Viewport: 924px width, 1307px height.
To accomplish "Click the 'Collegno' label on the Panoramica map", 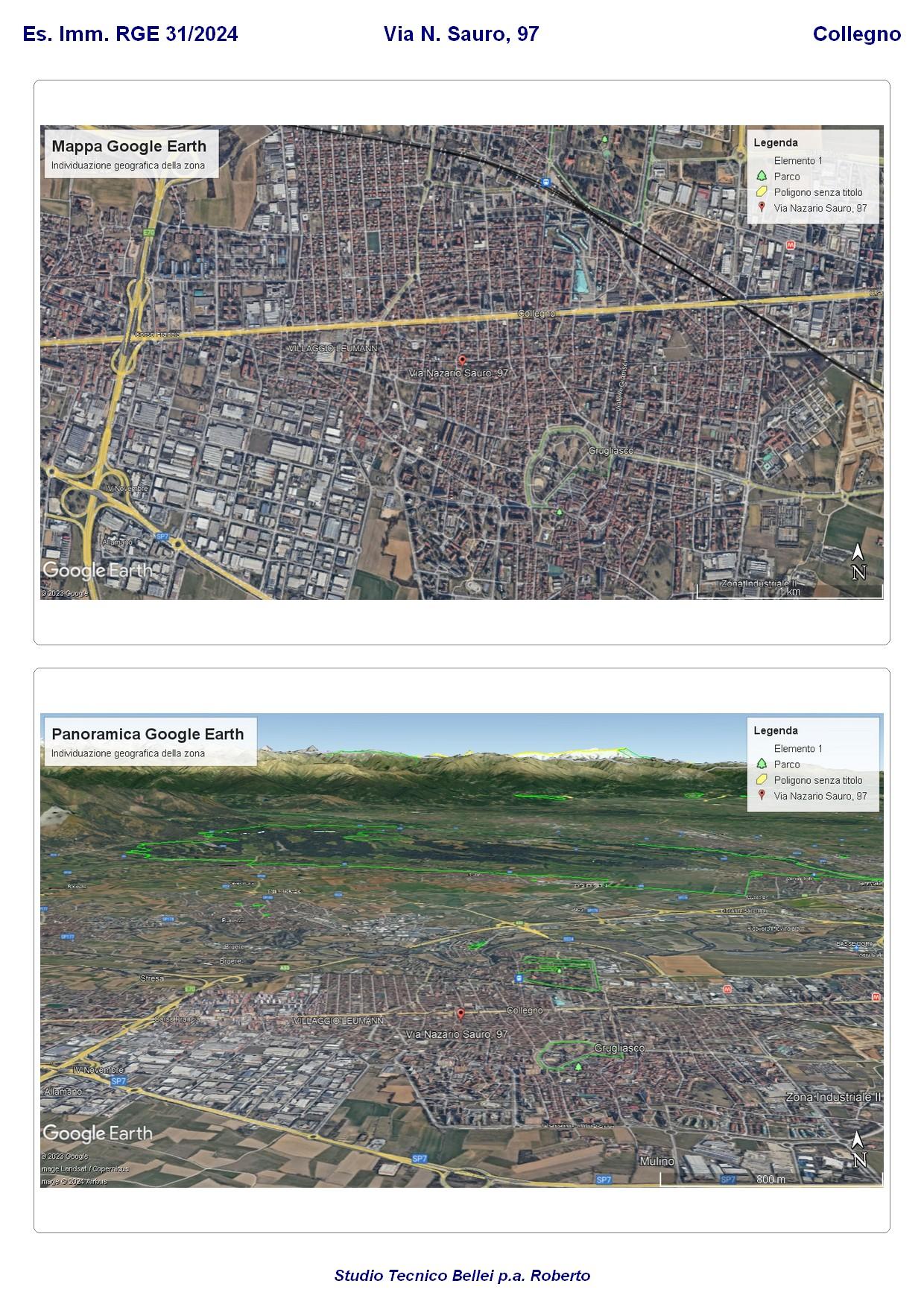I will click(x=525, y=1010).
